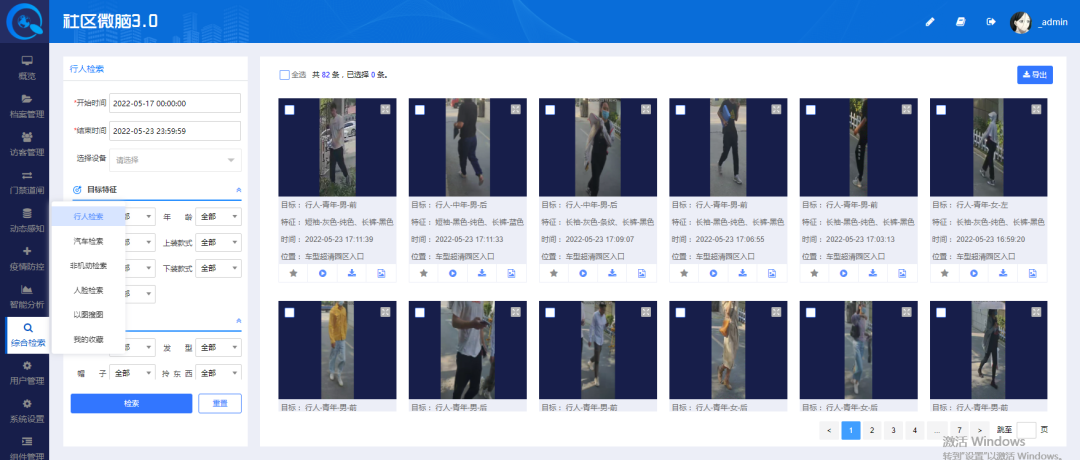The height and width of the screenshot is (460, 1080).
Task: Click the 结束时间 end time field
Action: click(175, 131)
